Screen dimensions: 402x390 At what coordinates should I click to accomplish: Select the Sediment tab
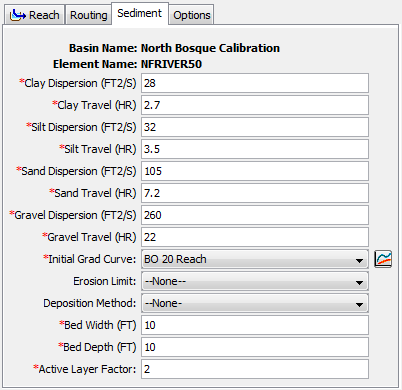point(140,13)
